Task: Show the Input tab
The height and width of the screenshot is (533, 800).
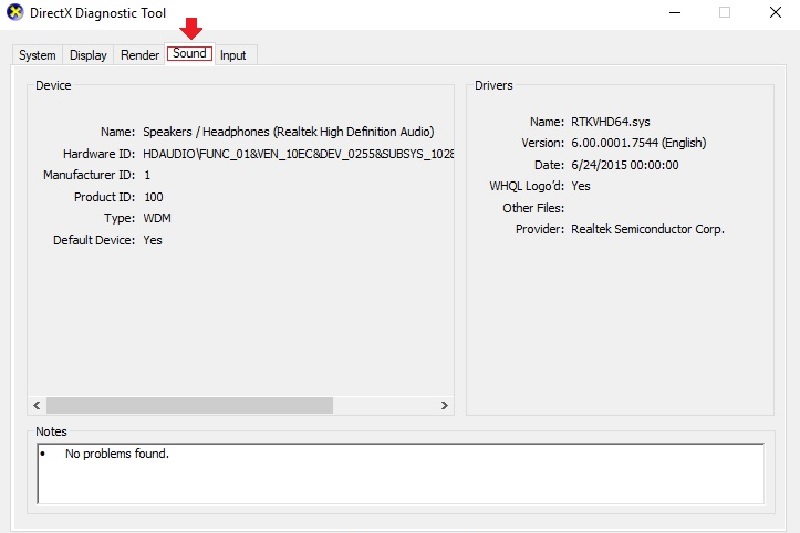Action: click(233, 56)
